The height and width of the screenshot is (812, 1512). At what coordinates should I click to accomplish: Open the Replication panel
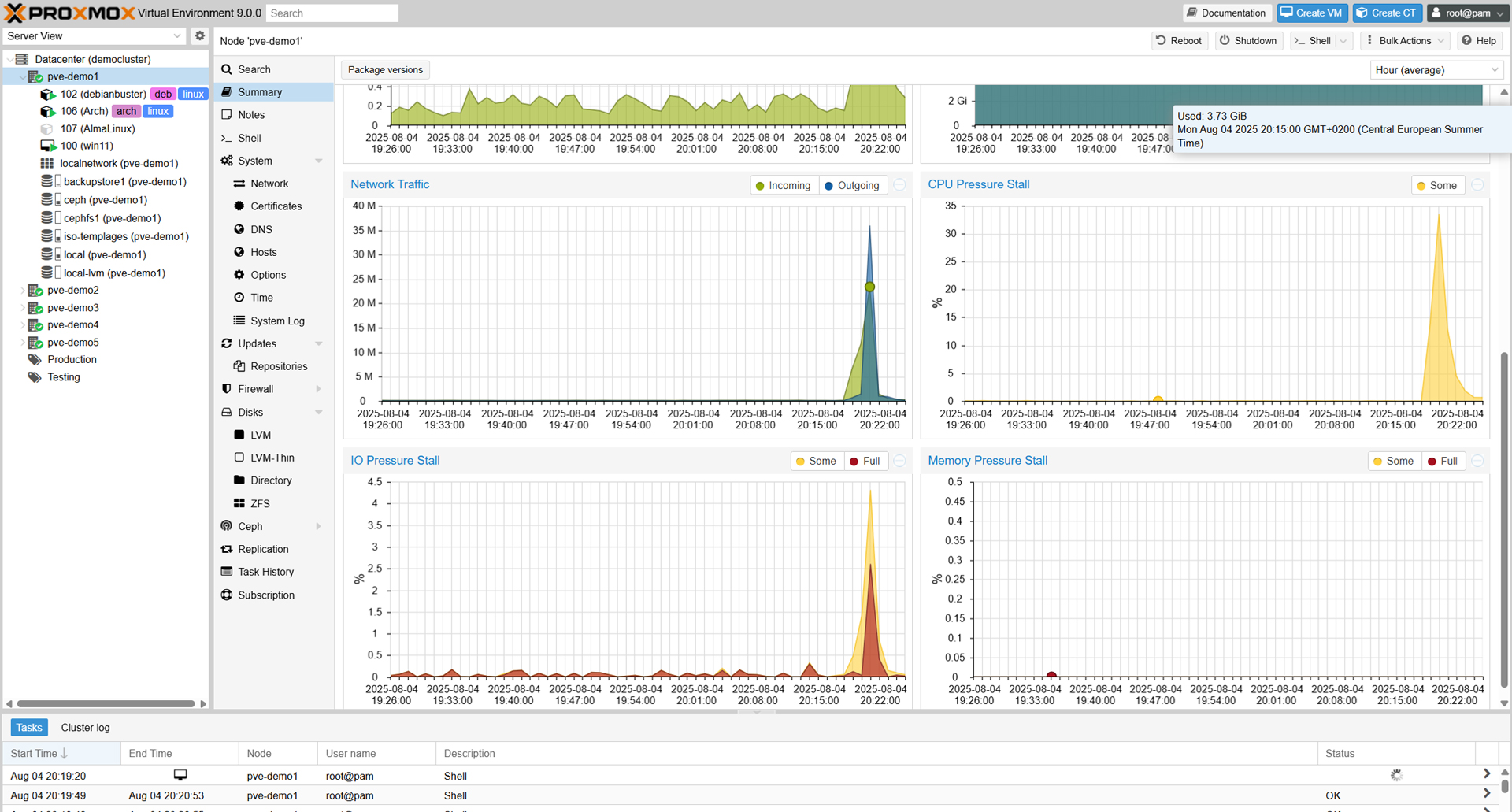tap(263, 549)
